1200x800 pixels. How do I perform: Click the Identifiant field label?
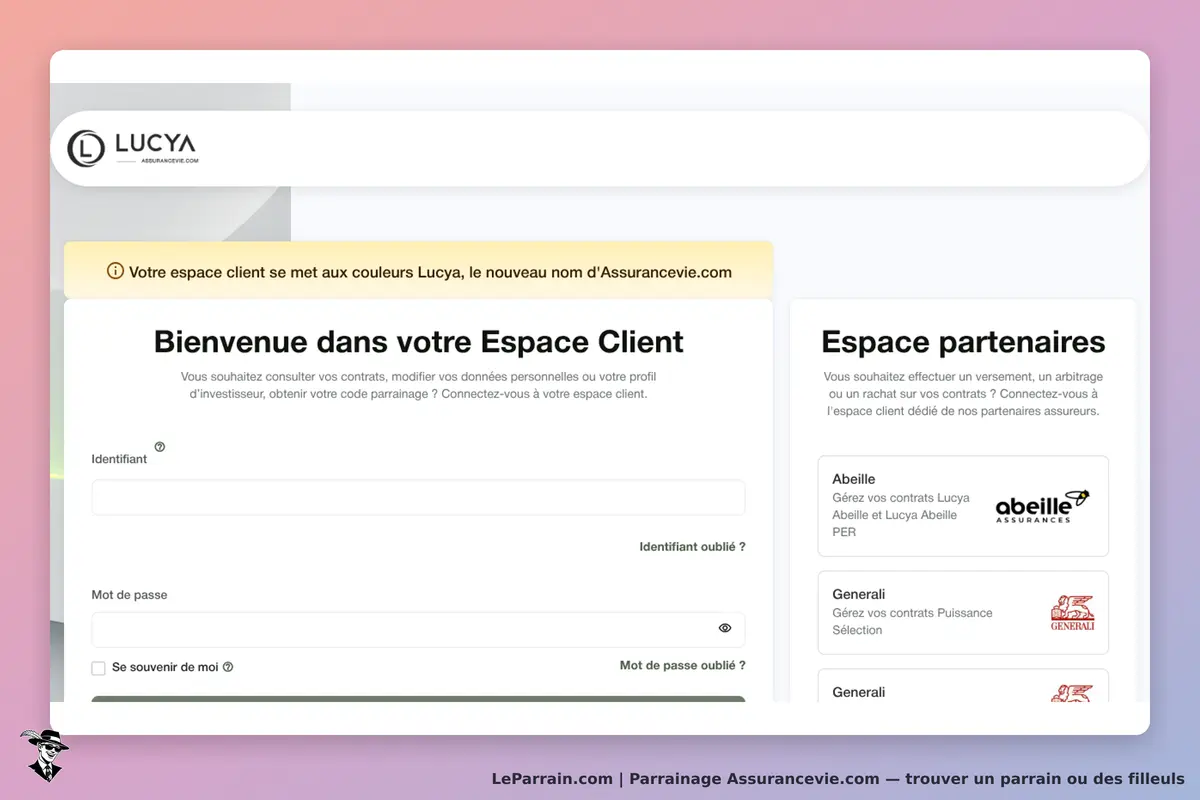[119, 459]
